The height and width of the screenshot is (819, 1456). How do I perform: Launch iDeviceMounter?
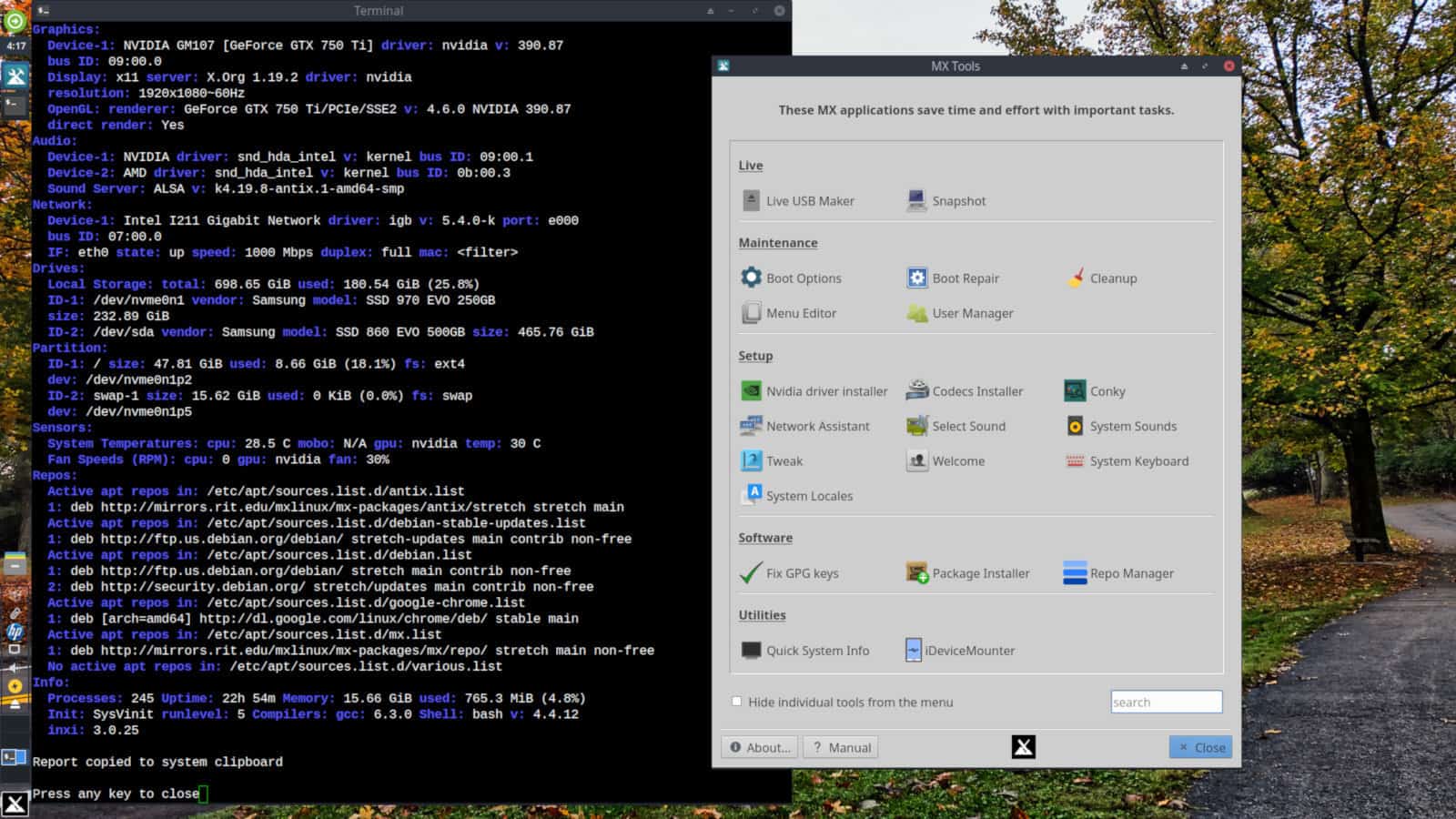960,651
